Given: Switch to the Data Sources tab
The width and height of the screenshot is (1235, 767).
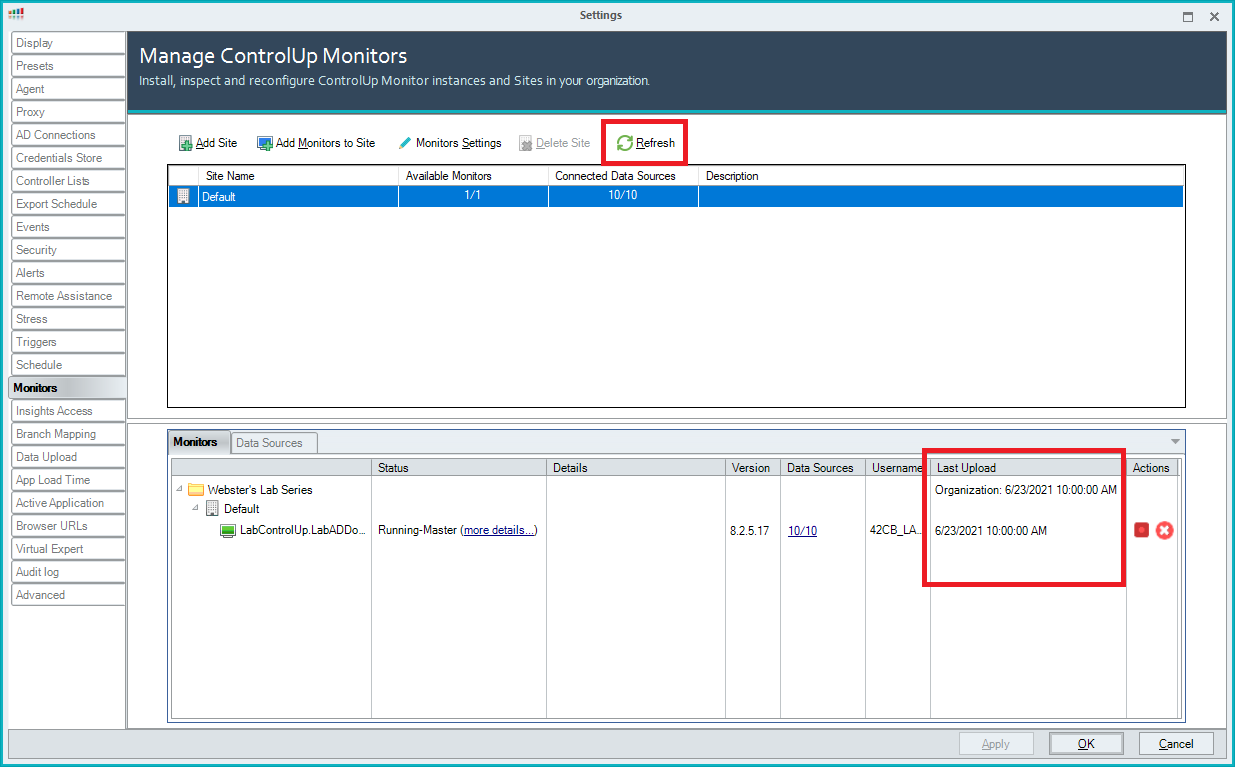Looking at the screenshot, I should [x=269, y=442].
